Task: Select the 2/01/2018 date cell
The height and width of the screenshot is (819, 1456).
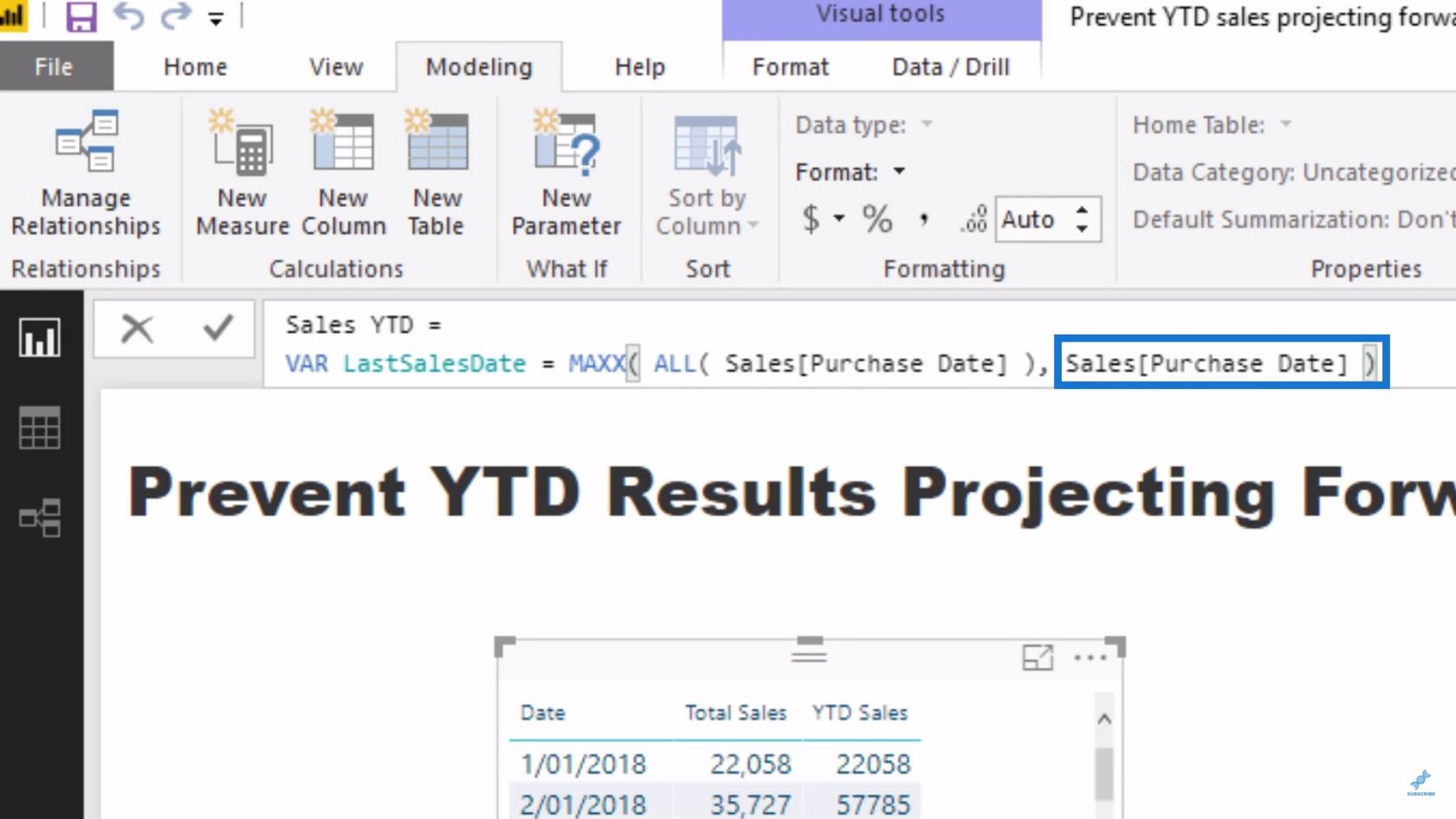Action: (583, 804)
